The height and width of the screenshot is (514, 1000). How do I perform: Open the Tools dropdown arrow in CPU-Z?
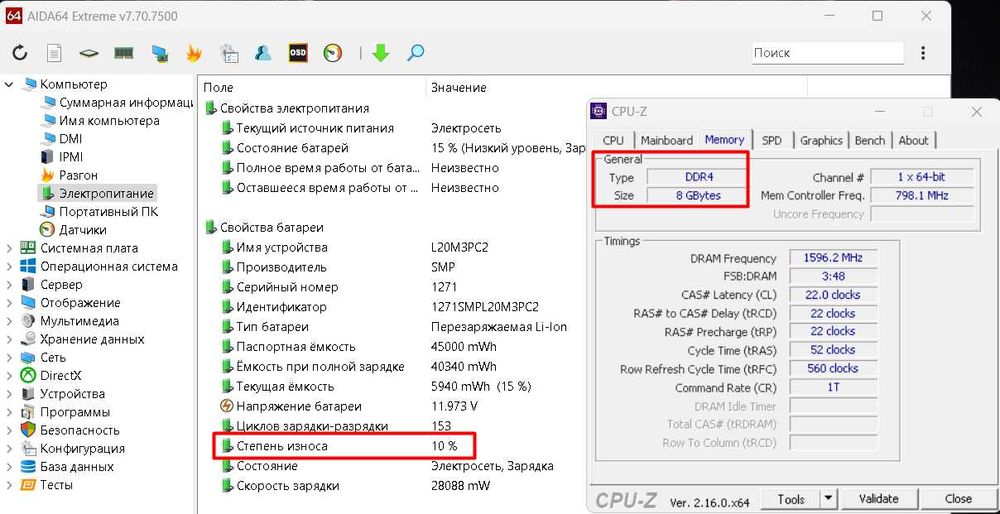828,499
